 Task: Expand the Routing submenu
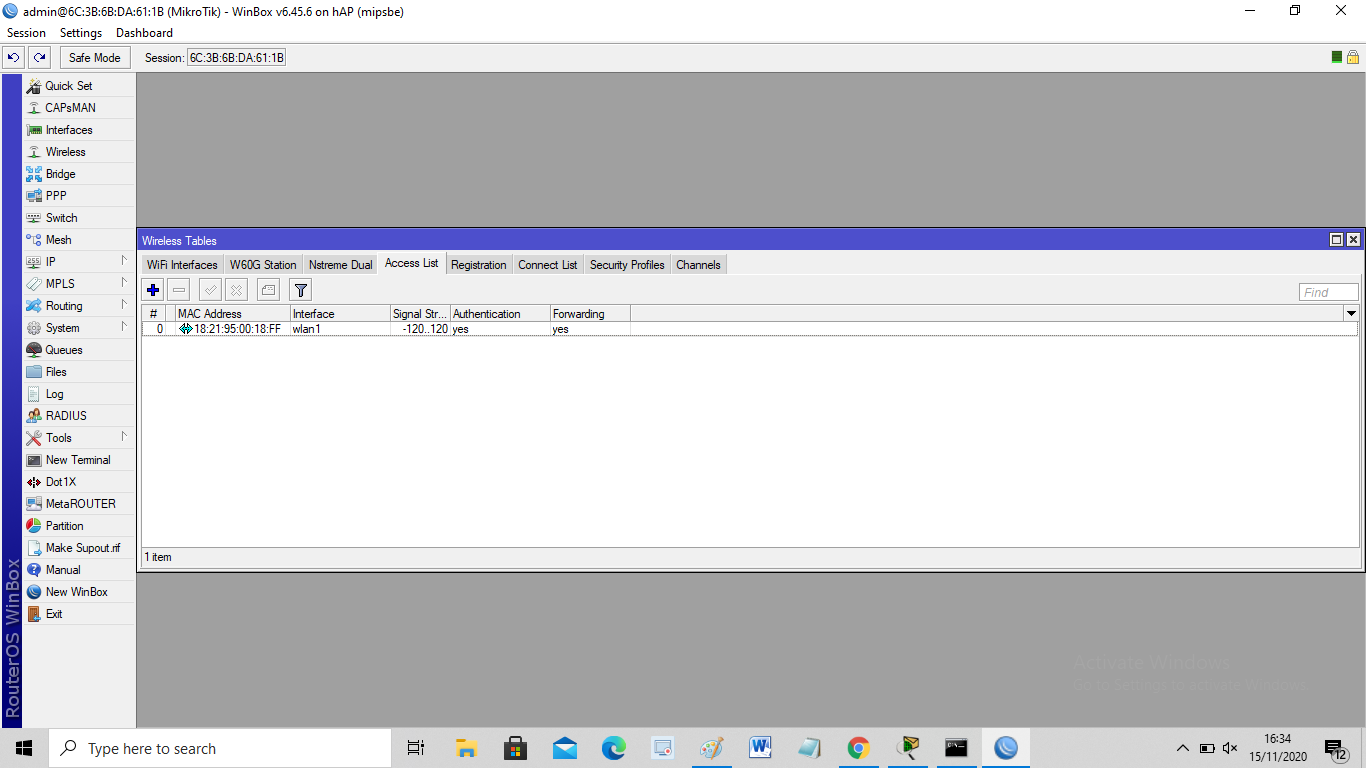click(78, 306)
